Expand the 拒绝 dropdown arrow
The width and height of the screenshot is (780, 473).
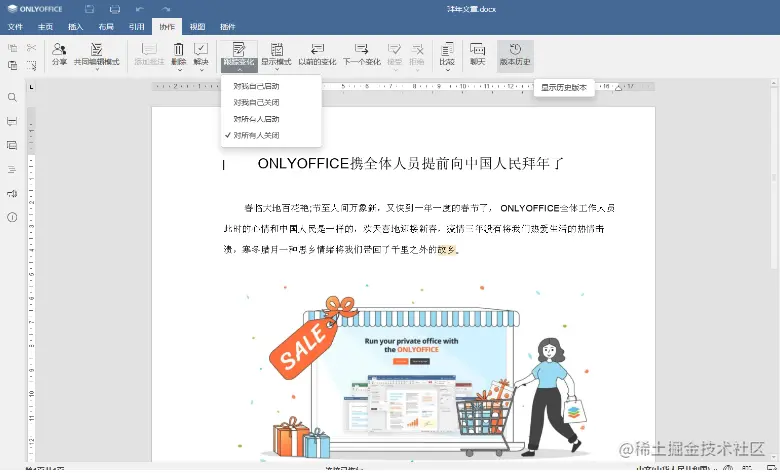point(417,70)
